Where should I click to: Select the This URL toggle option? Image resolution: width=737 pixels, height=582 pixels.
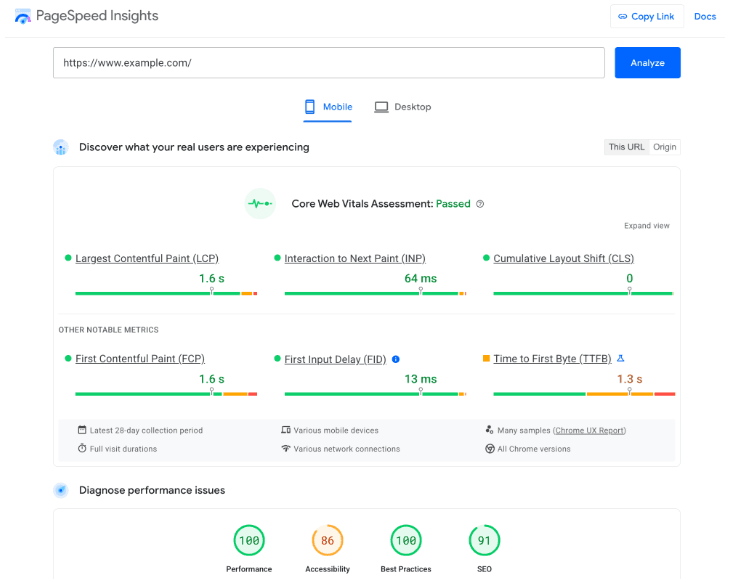pyautogui.click(x=626, y=147)
